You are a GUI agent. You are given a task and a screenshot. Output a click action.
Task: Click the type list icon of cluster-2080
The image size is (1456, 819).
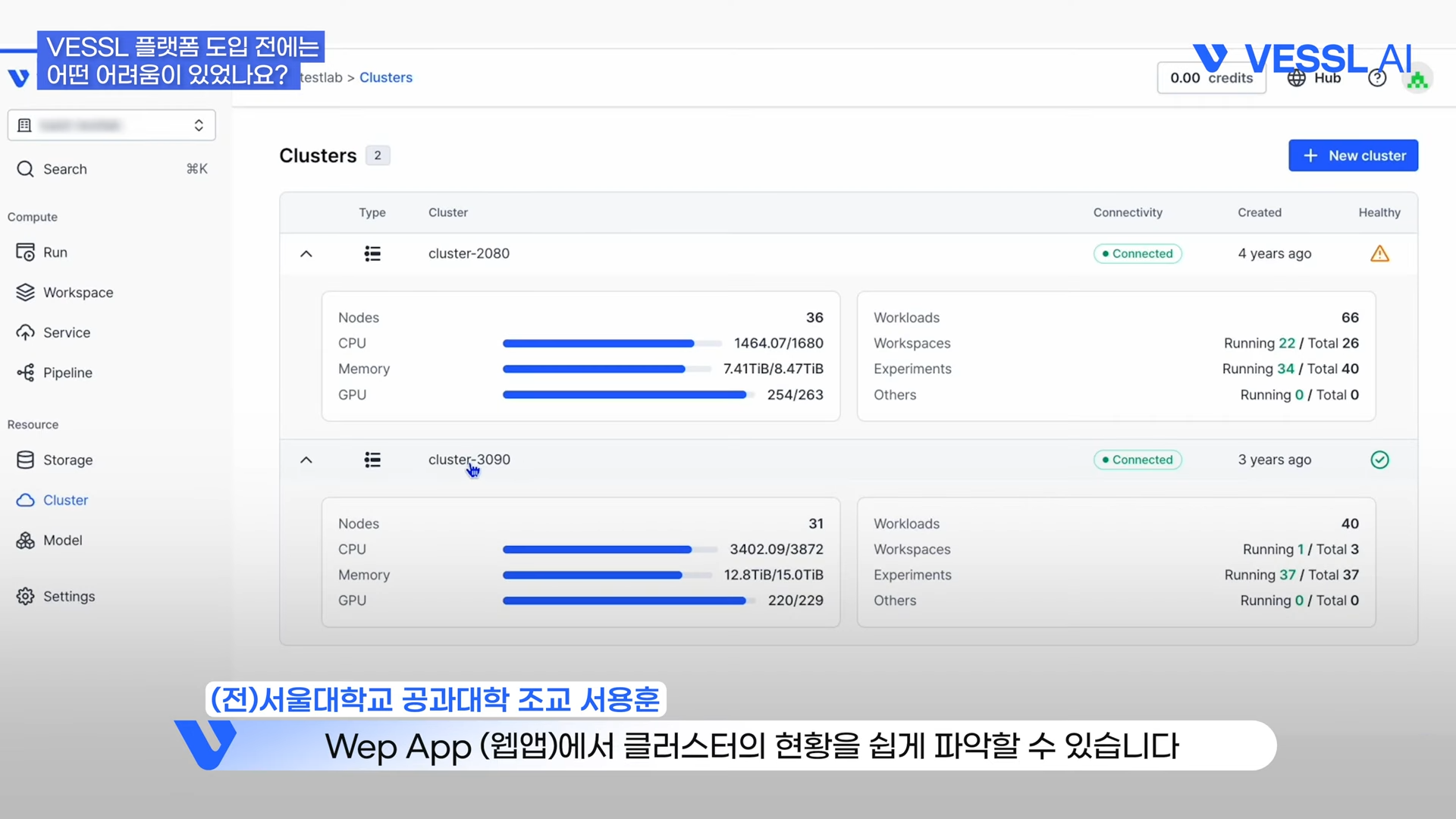pyautogui.click(x=372, y=253)
